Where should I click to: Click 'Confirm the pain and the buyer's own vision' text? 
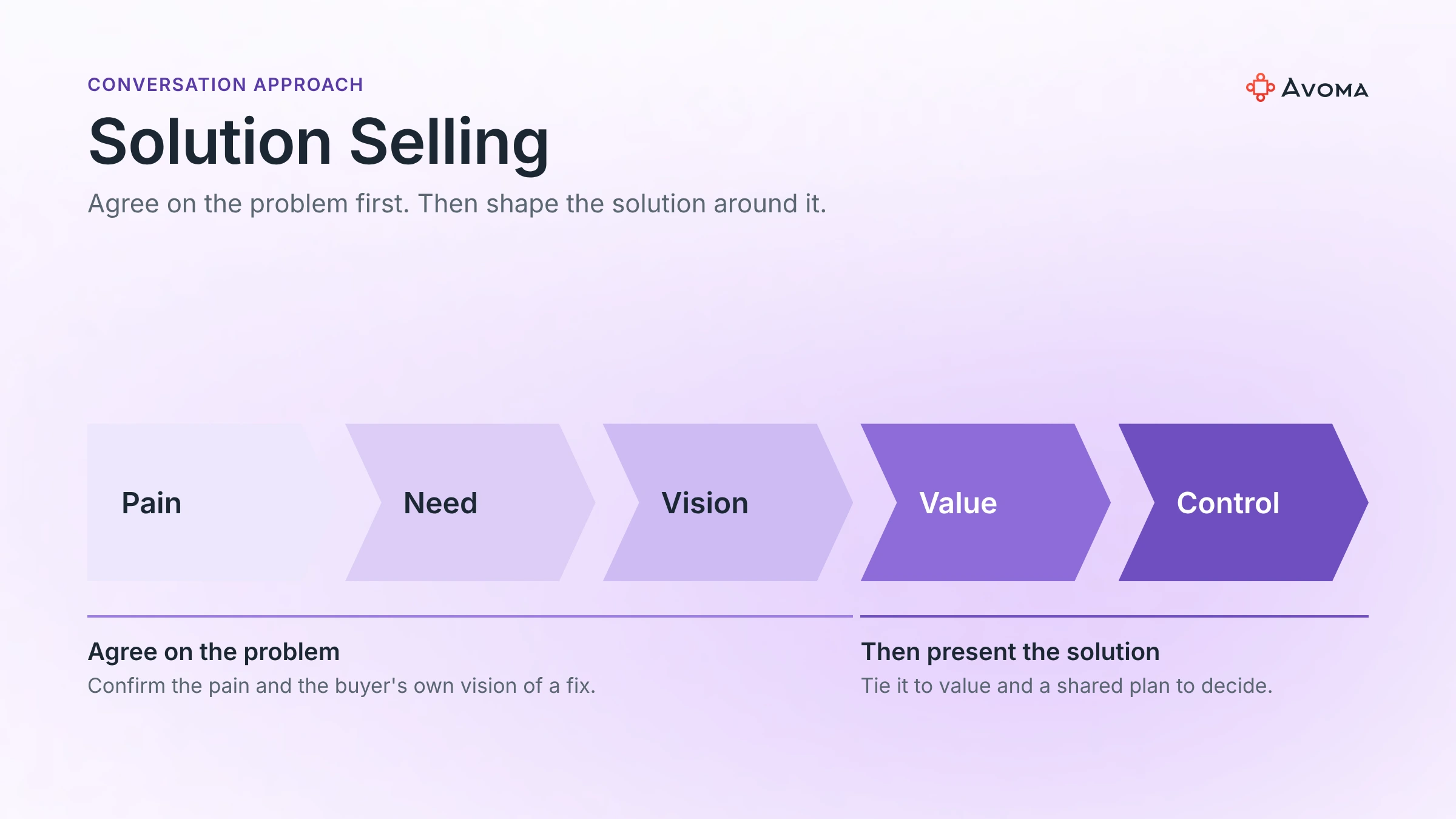pyautogui.click(x=342, y=686)
